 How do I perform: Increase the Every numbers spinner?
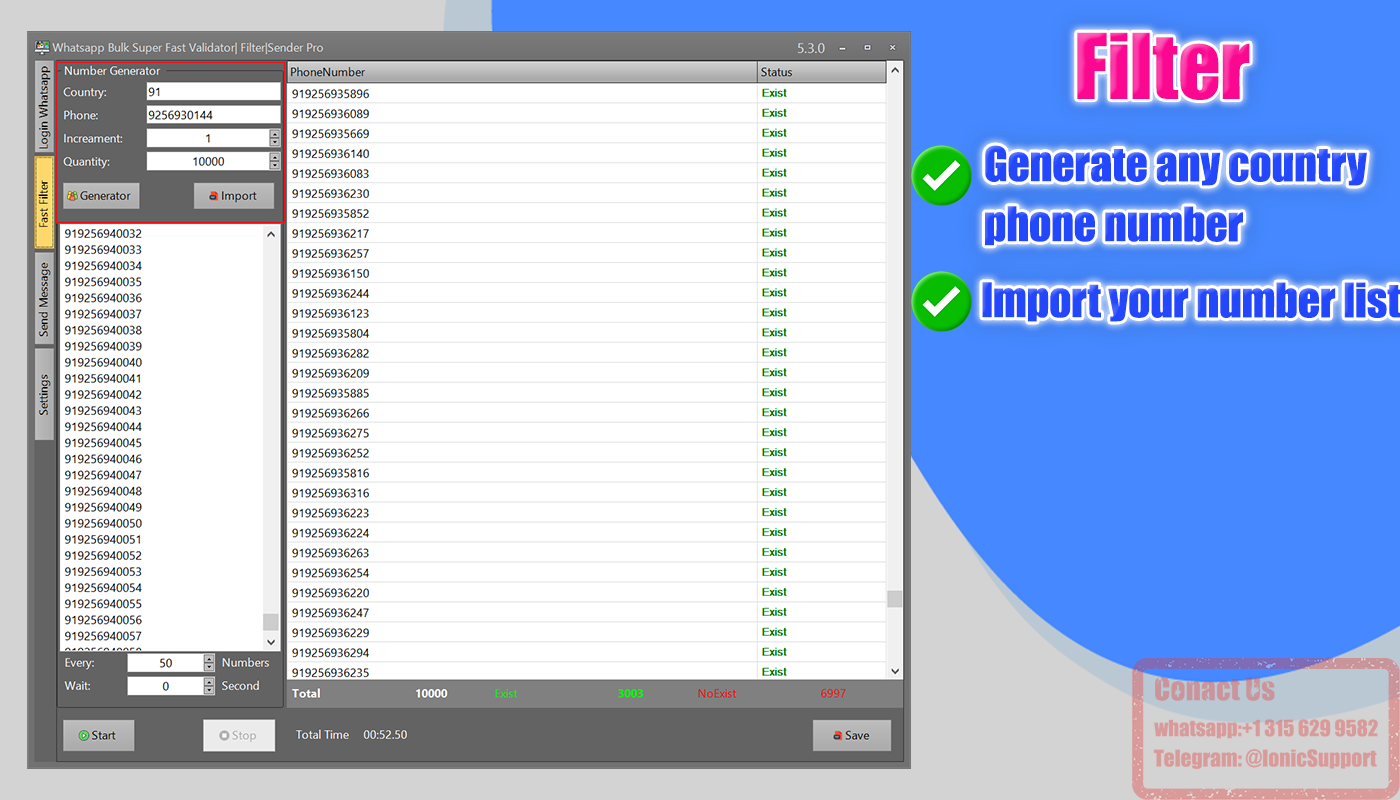(x=209, y=659)
